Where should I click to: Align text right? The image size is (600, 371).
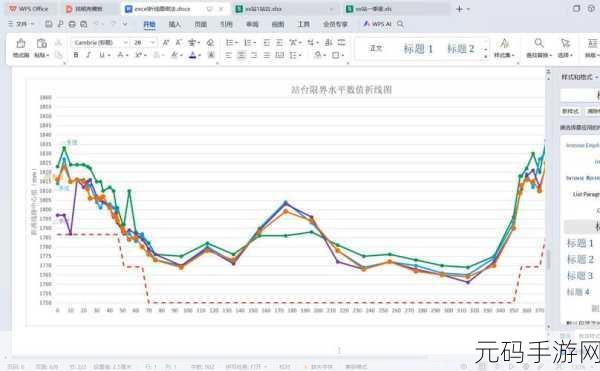(254, 55)
